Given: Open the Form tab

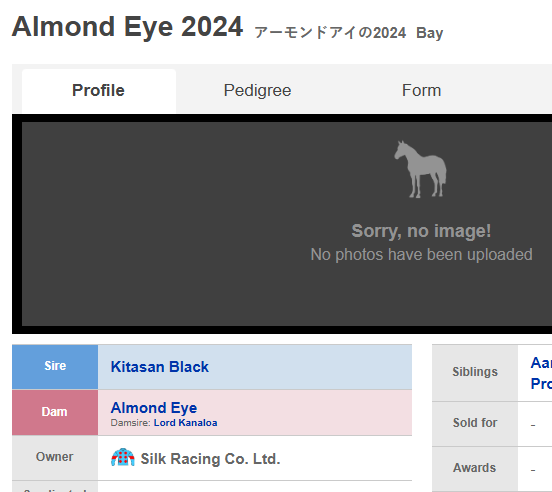Looking at the screenshot, I should [421, 90].
